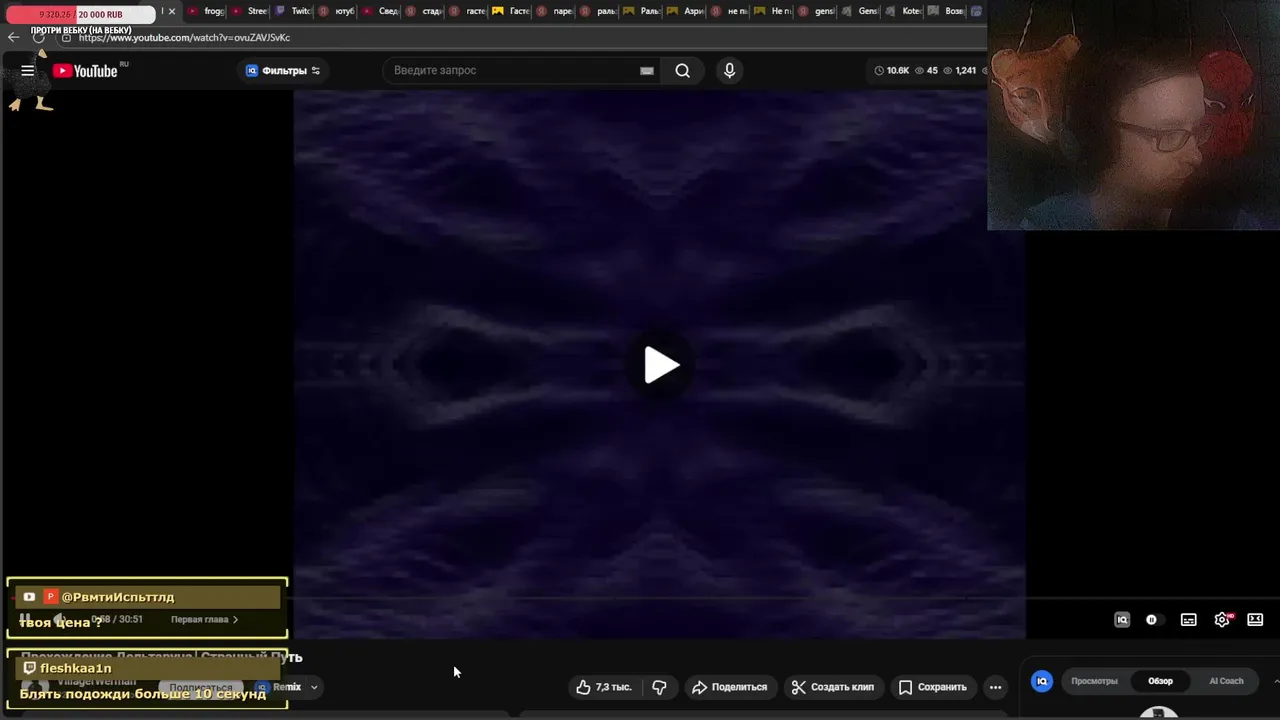This screenshot has width=1280, height=720.
Task: Play the video with the center play button
Action: [660, 365]
